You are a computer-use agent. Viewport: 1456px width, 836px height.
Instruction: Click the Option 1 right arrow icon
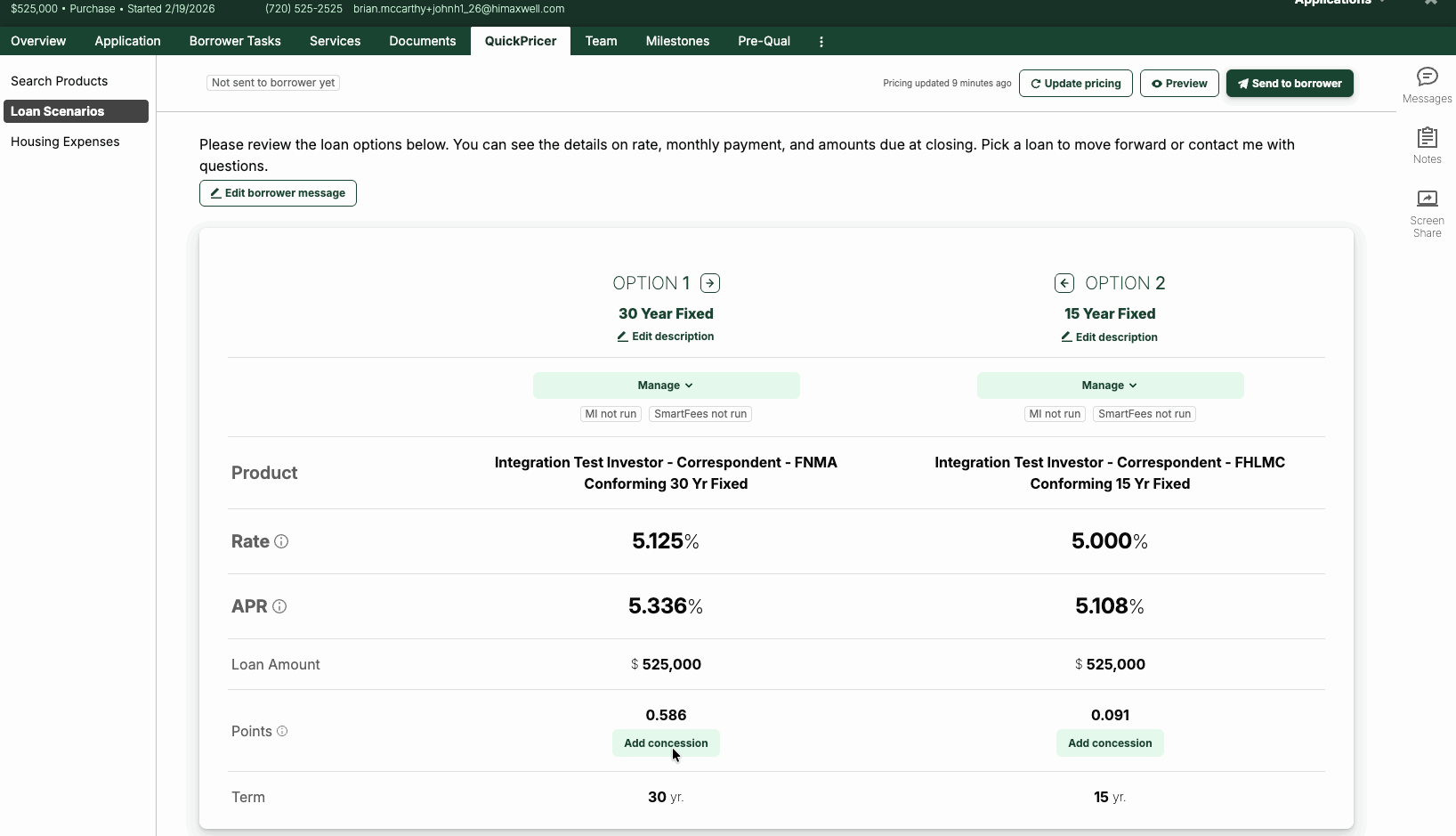click(710, 283)
